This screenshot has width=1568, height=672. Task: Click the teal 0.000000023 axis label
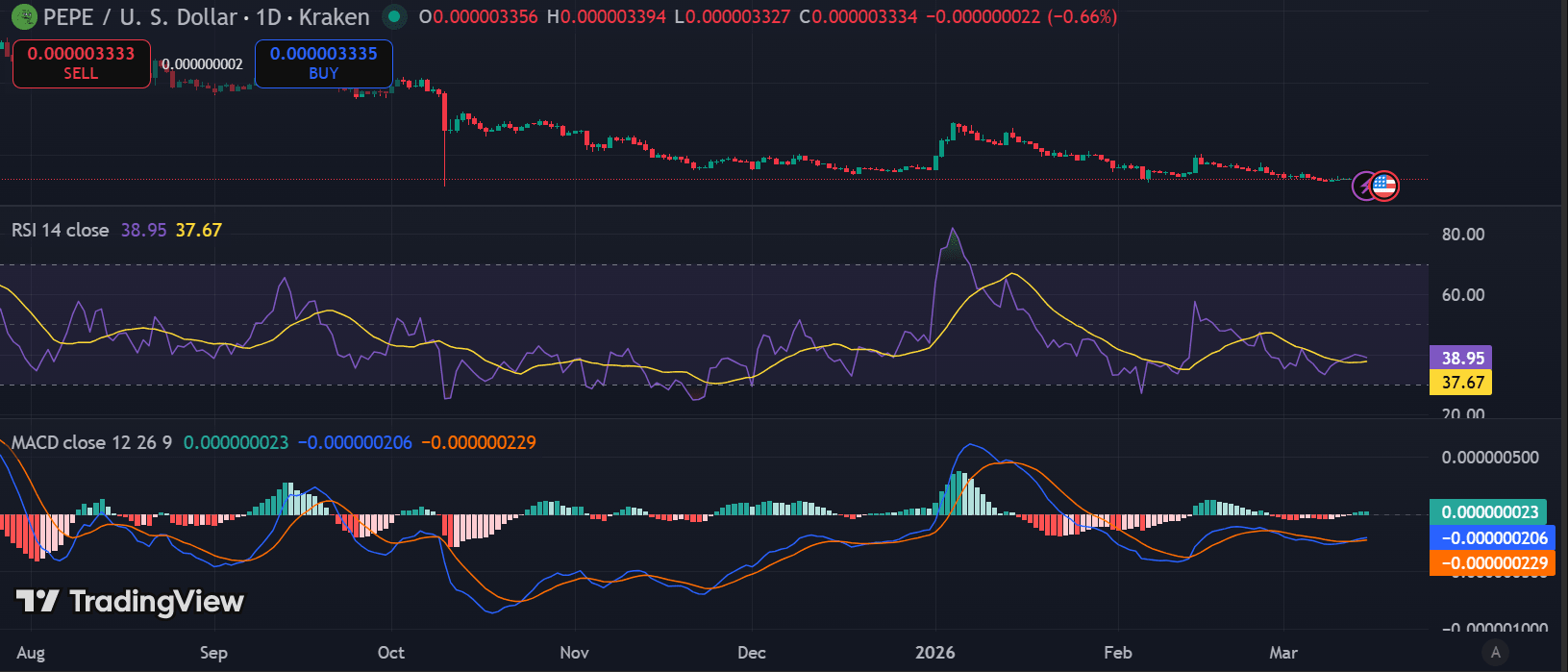(x=1489, y=512)
